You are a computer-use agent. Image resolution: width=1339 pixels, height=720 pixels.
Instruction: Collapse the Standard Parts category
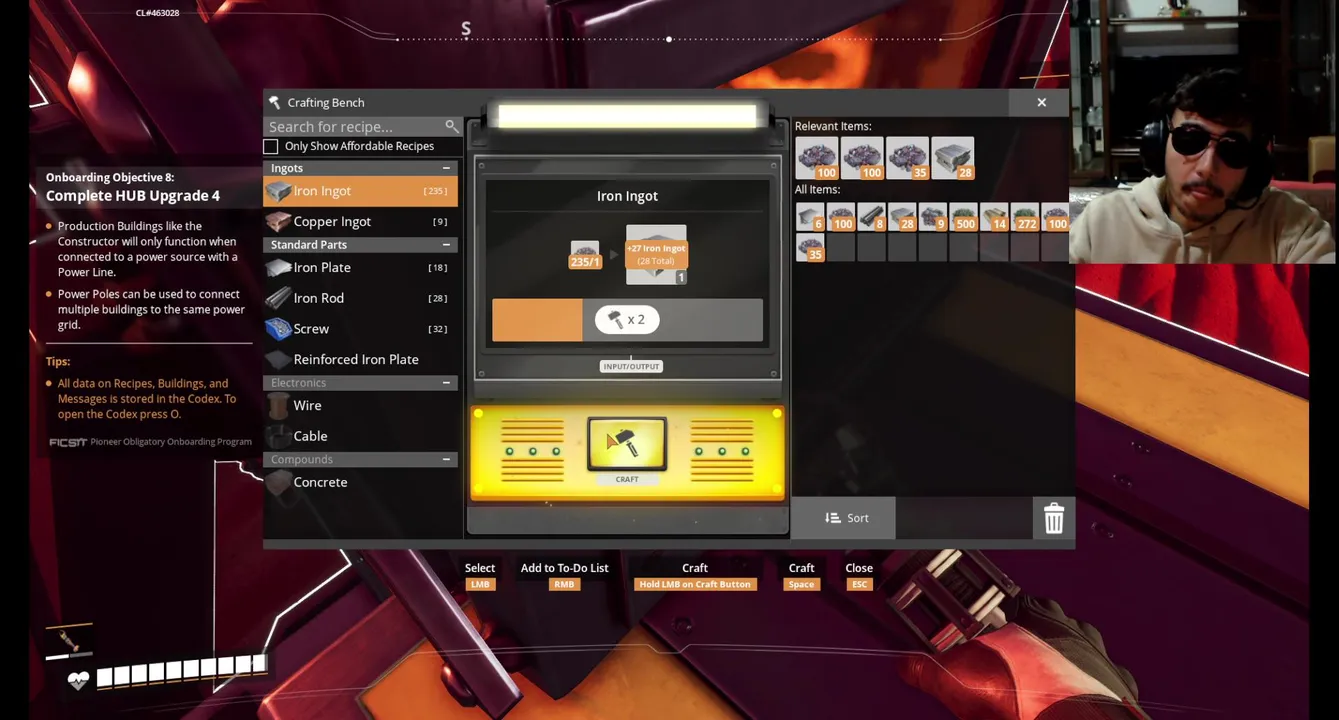[446, 245]
